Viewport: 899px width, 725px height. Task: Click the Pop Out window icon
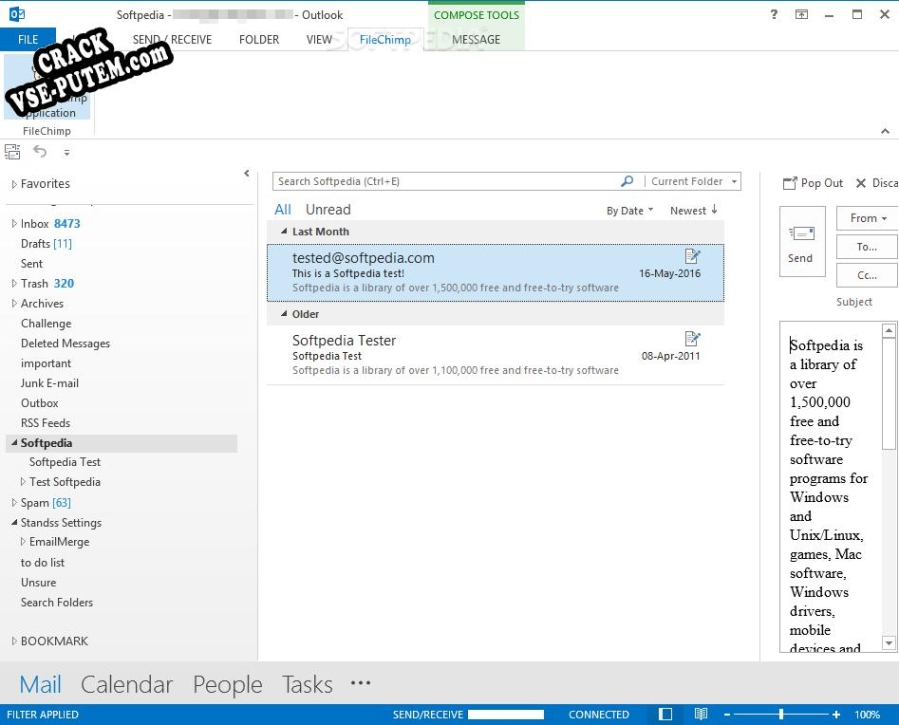789,183
